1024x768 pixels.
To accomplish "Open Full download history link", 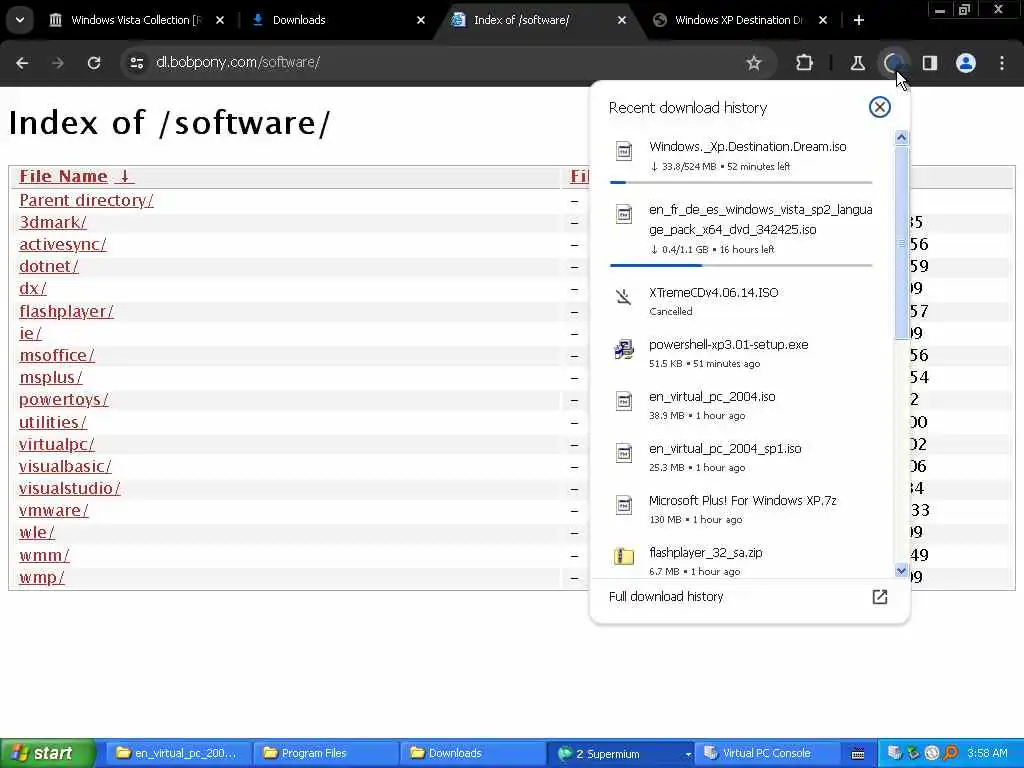I will click(666, 597).
